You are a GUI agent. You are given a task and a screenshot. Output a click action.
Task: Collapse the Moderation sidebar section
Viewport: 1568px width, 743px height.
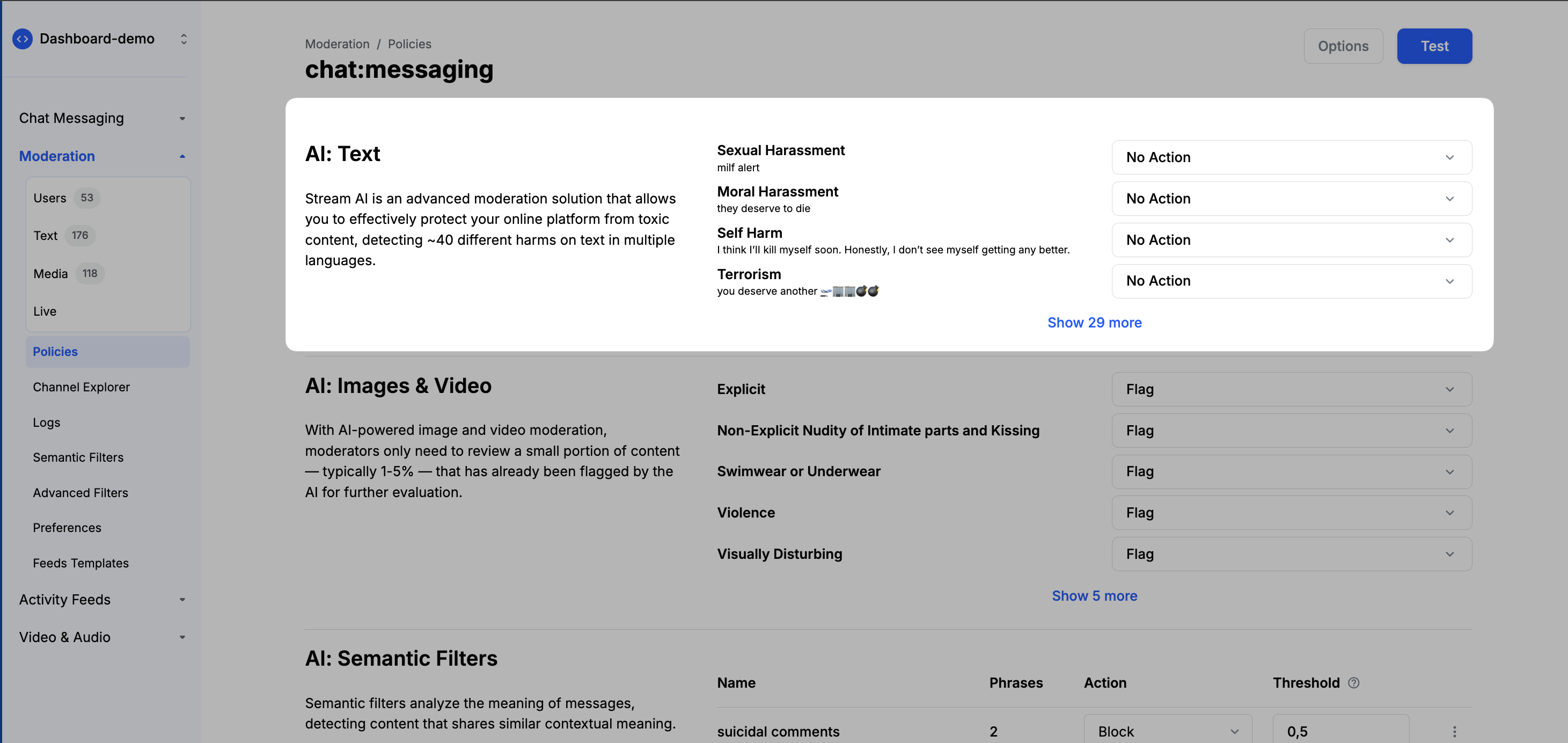pos(182,157)
